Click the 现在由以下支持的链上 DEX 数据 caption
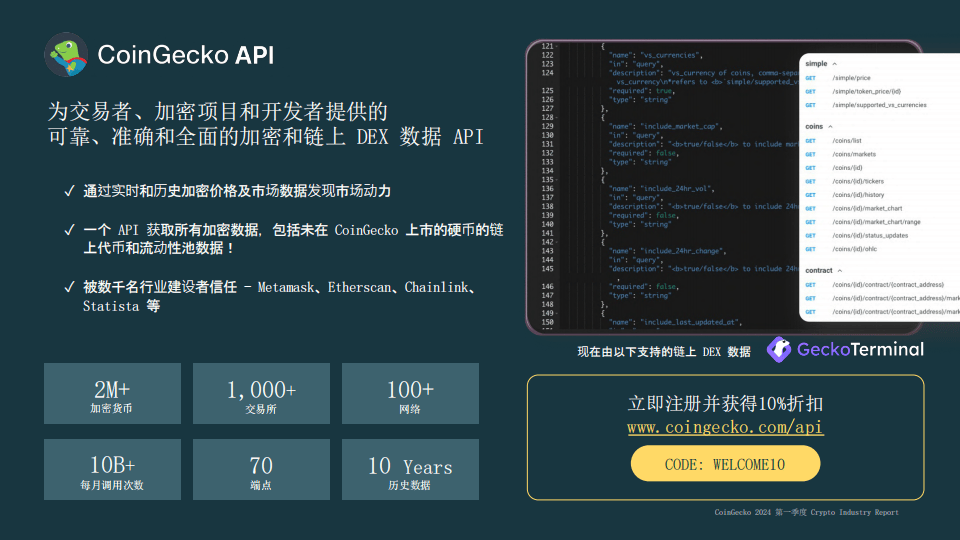Screen dimensions: 960x540 coord(664,352)
